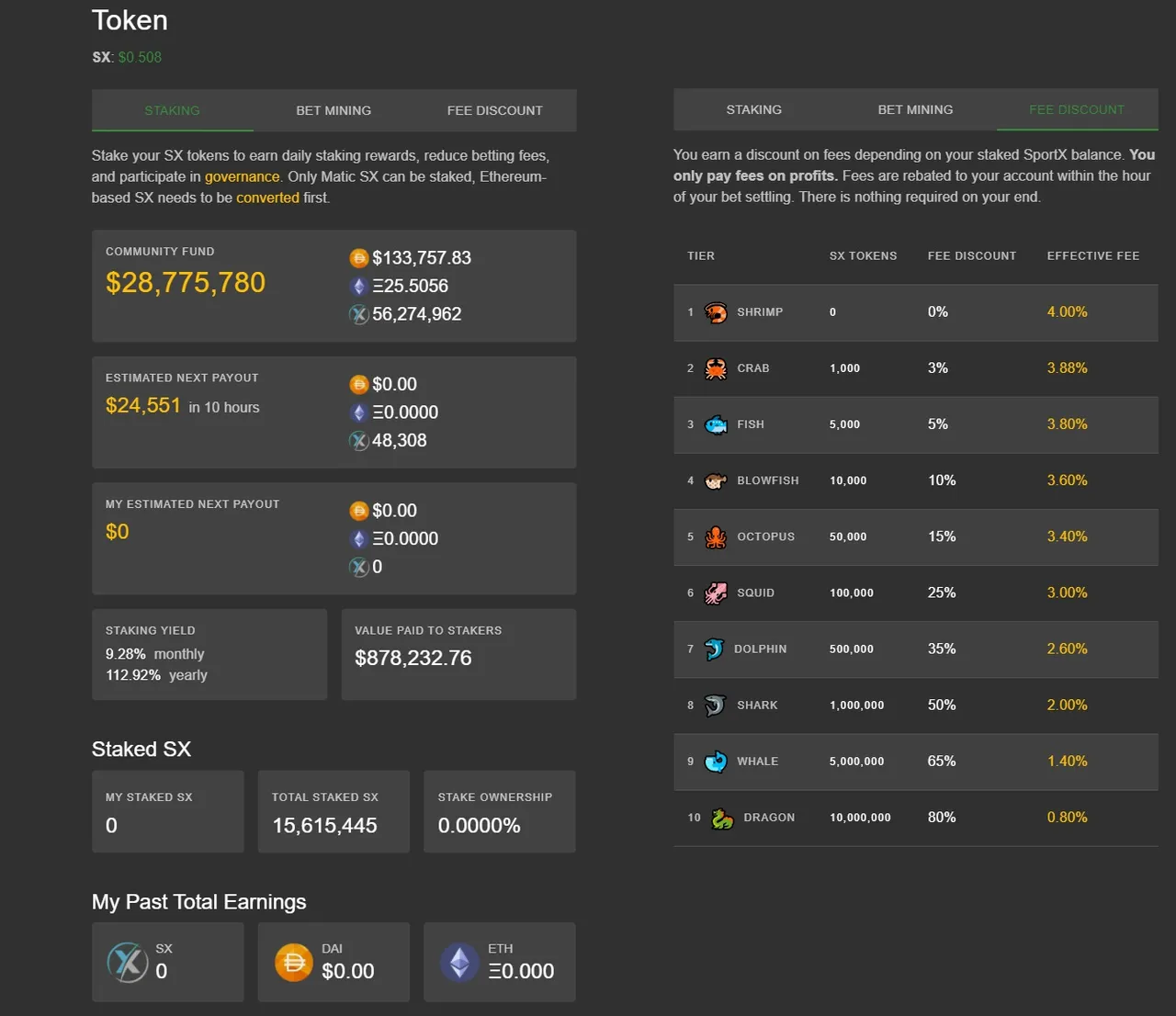The width and height of the screenshot is (1176, 1016).
Task: Click the Shrimp tier icon
Action: (x=716, y=312)
